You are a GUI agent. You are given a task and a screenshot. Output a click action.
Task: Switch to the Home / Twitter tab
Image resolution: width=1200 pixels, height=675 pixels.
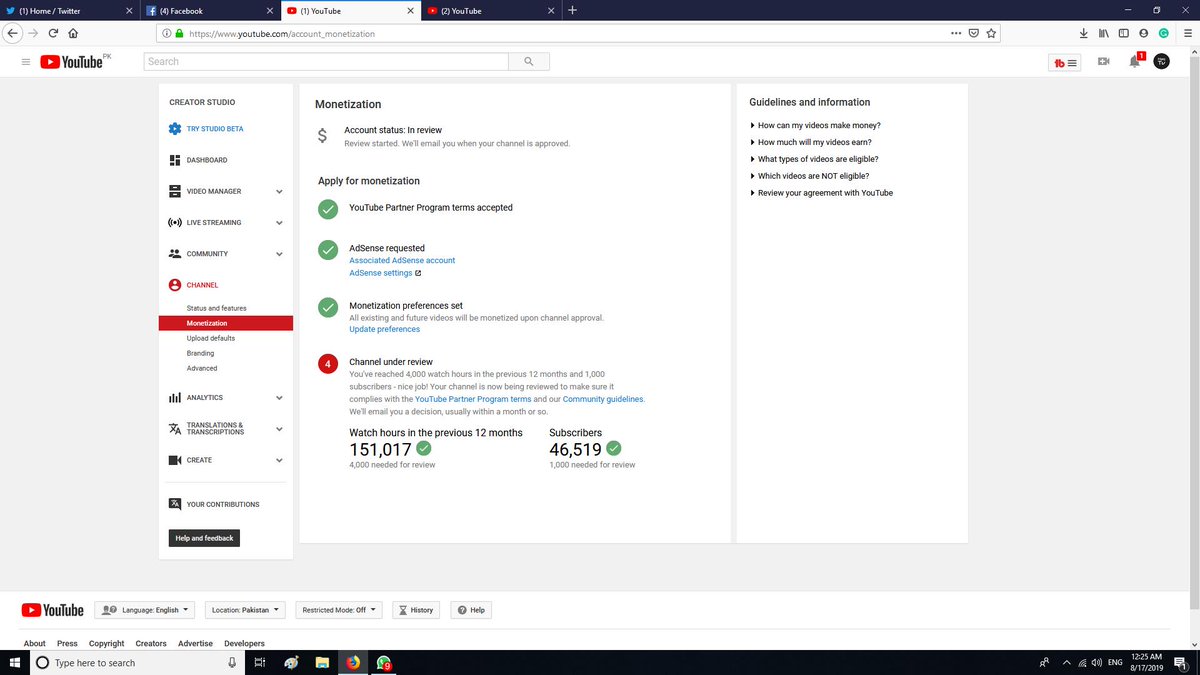pyautogui.click(x=70, y=10)
